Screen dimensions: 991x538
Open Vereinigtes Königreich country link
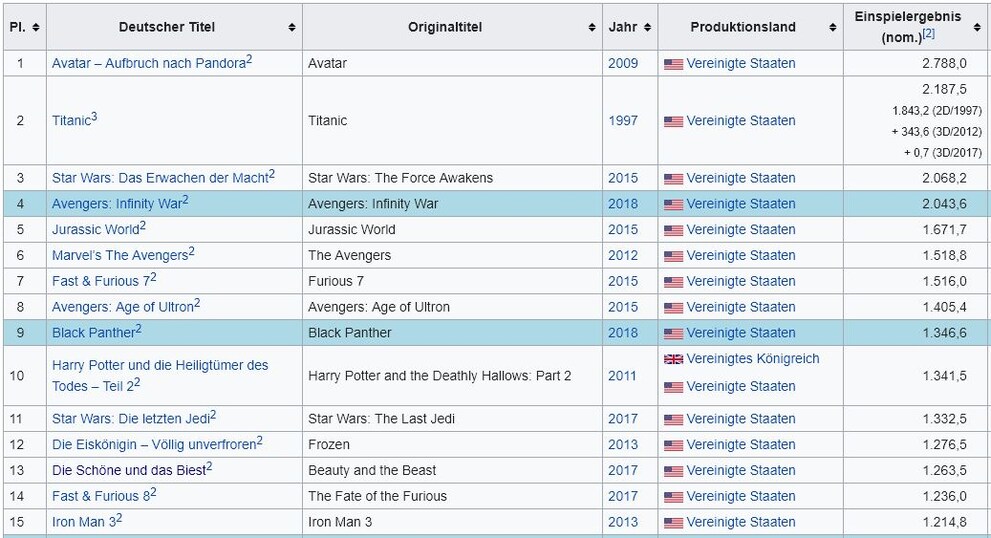[x=753, y=358]
